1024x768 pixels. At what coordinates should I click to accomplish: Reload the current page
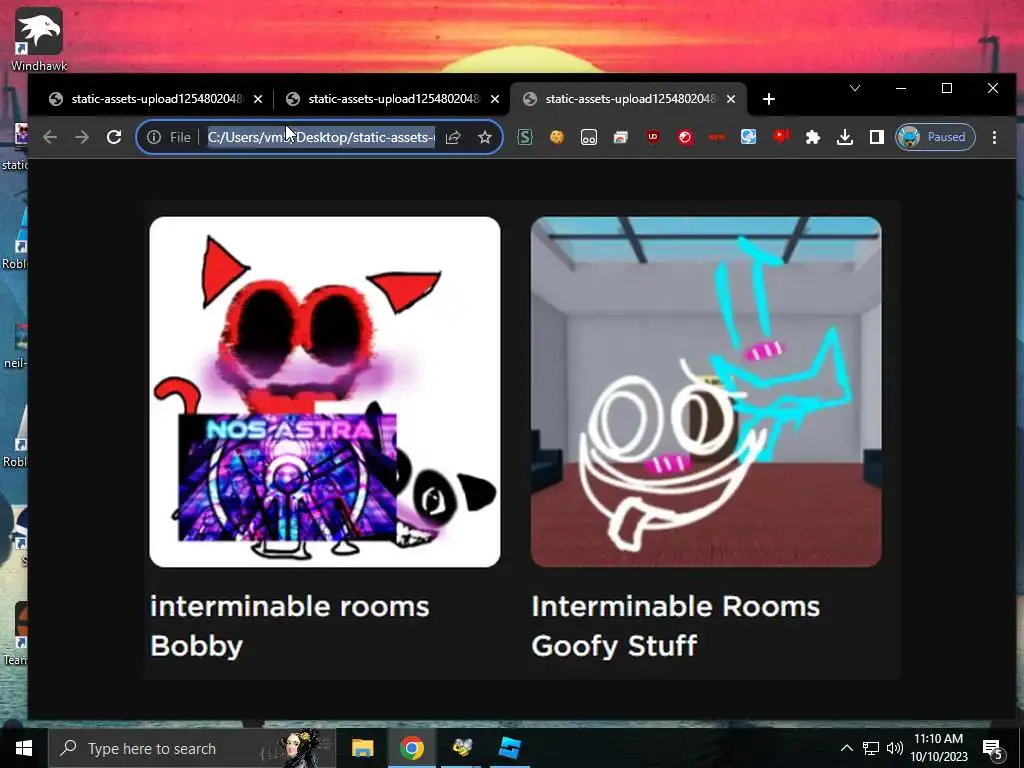point(114,137)
